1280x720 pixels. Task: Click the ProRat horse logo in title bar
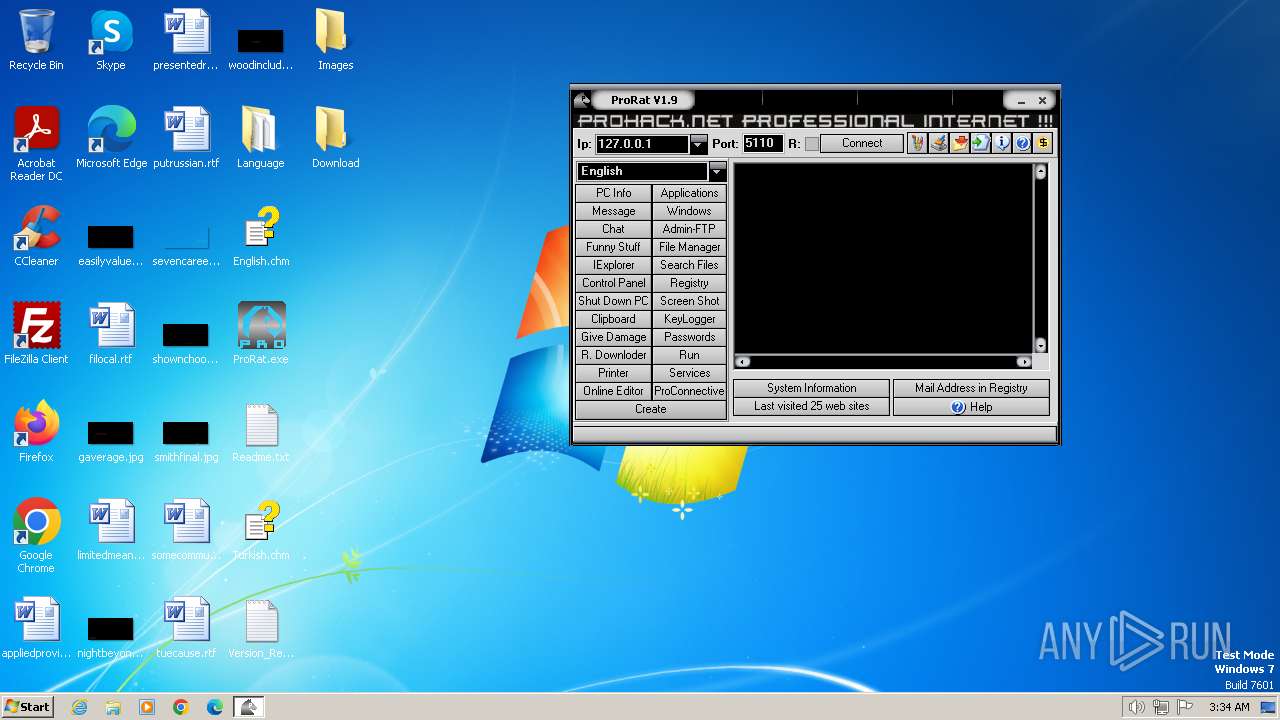583,100
